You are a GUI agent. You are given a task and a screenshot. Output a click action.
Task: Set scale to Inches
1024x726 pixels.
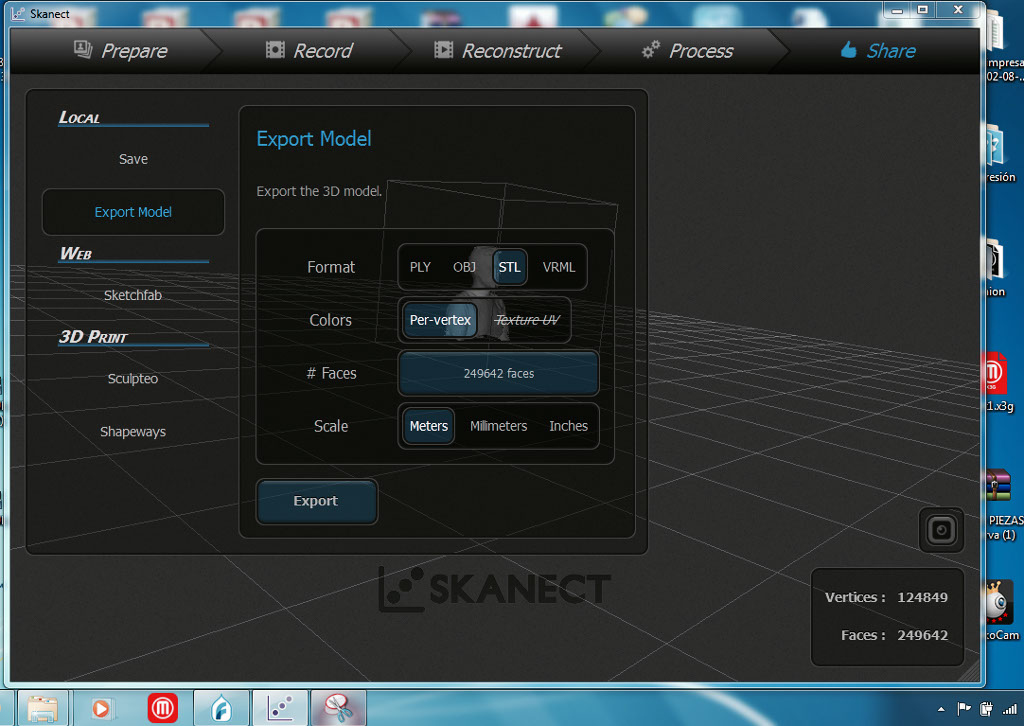(568, 426)
